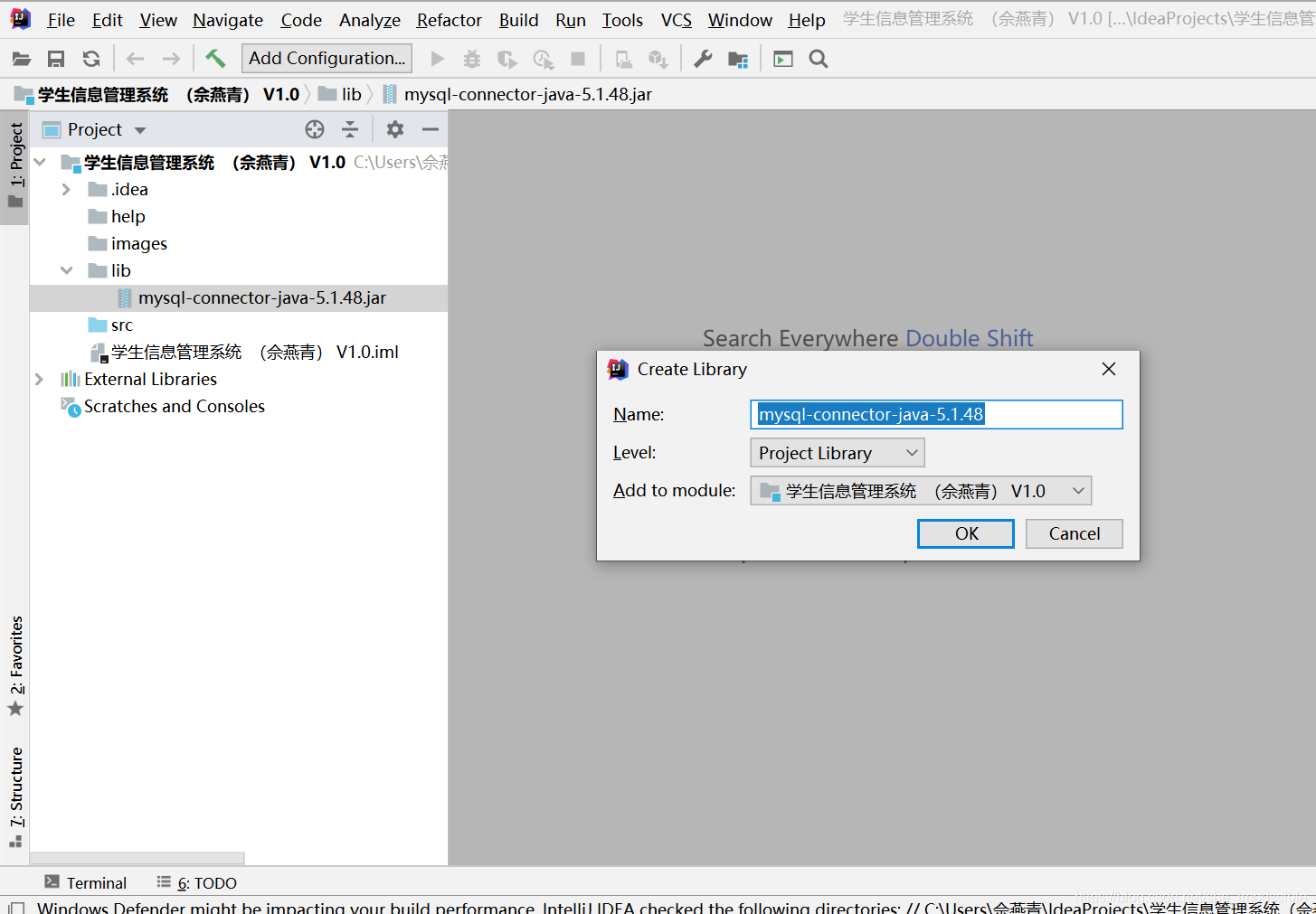Click the Search Everywhere magnifier icon
The height and width of the screenshot is (914, 1316).
(x=819, y=59)
